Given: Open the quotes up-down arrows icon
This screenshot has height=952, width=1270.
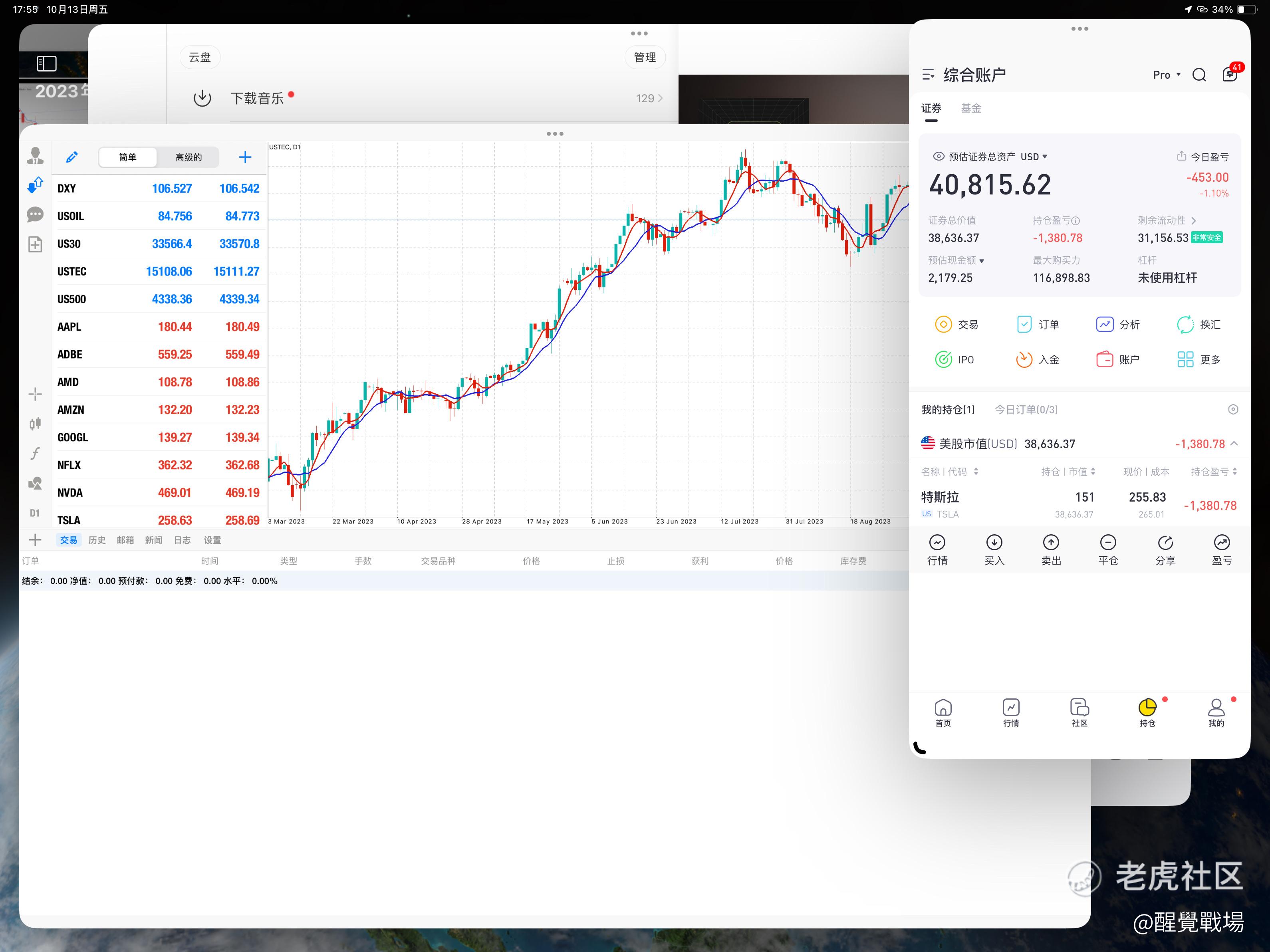Looking at the screenshot, I should click(x=35, y=185).
